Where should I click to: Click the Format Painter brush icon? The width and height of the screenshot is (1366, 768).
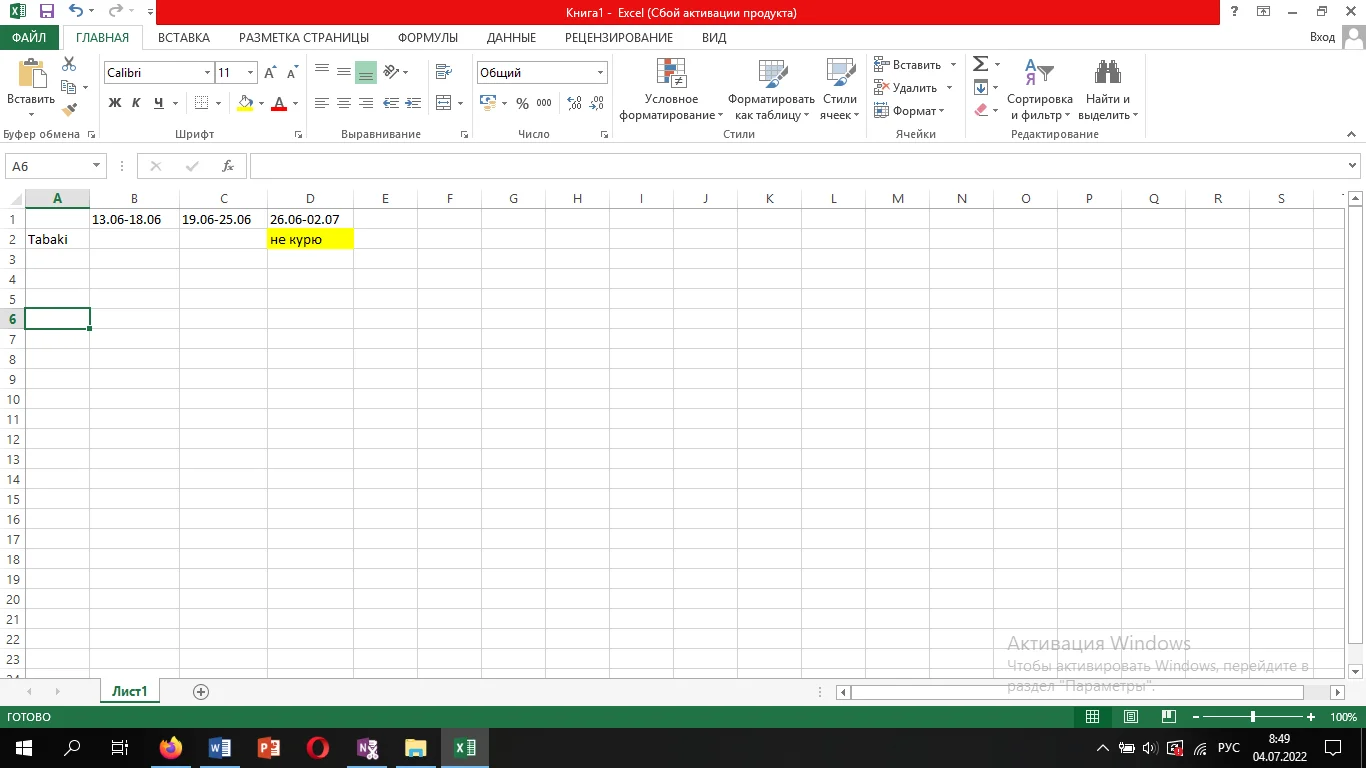pos(69,110)
